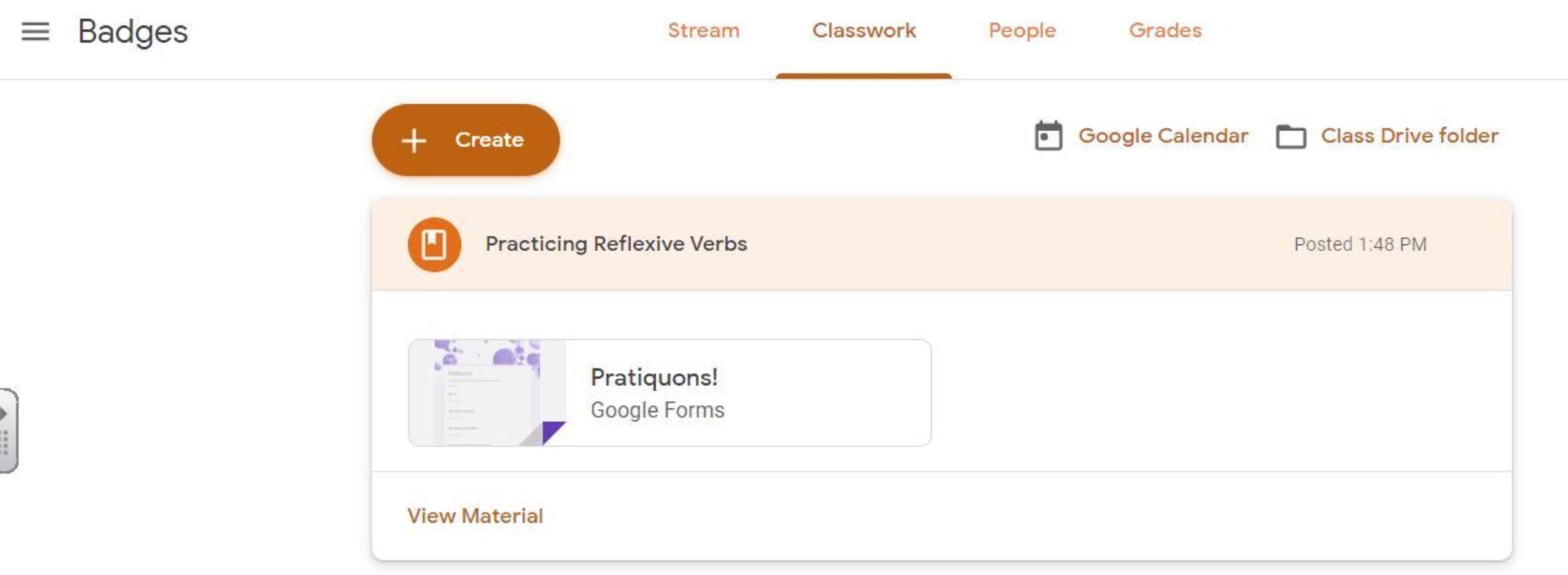1568x575 pixels.
Task: Select the Classwork tab
Action: (864, 31)
